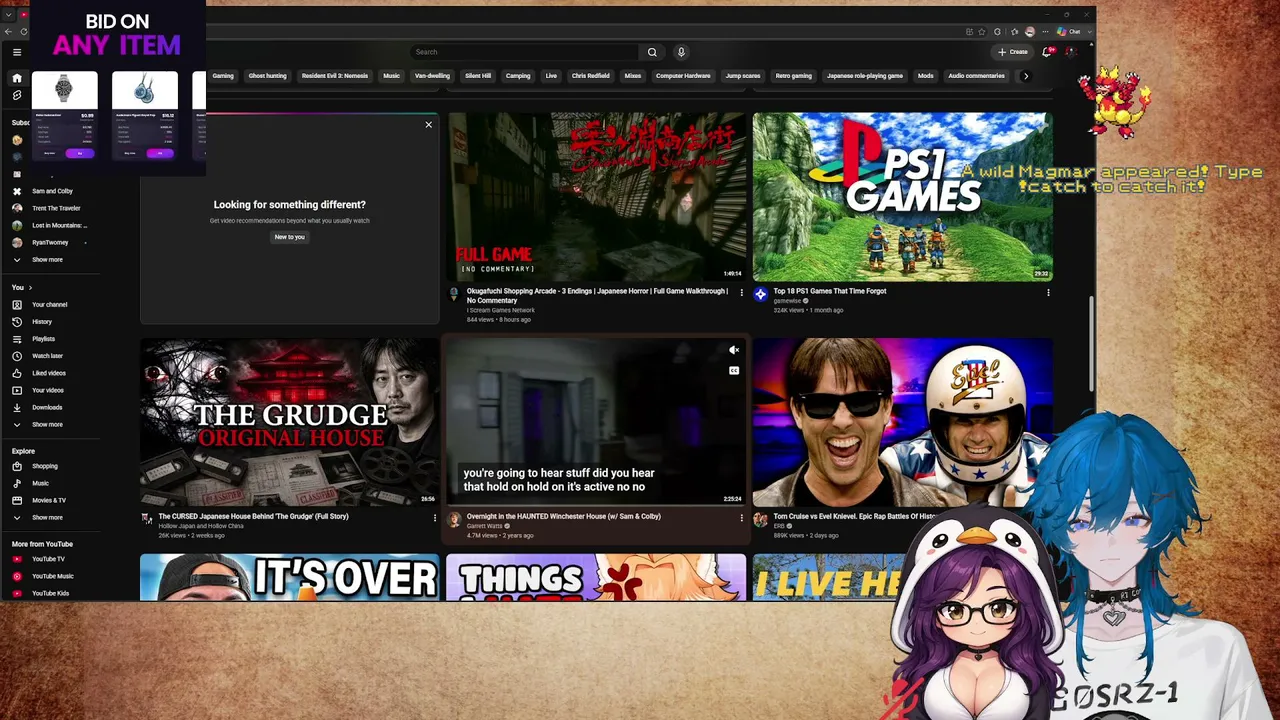1280x720 pixels.
Task: Open the Top 18 PS1 Games video title
Action: [x=830, y=291]
